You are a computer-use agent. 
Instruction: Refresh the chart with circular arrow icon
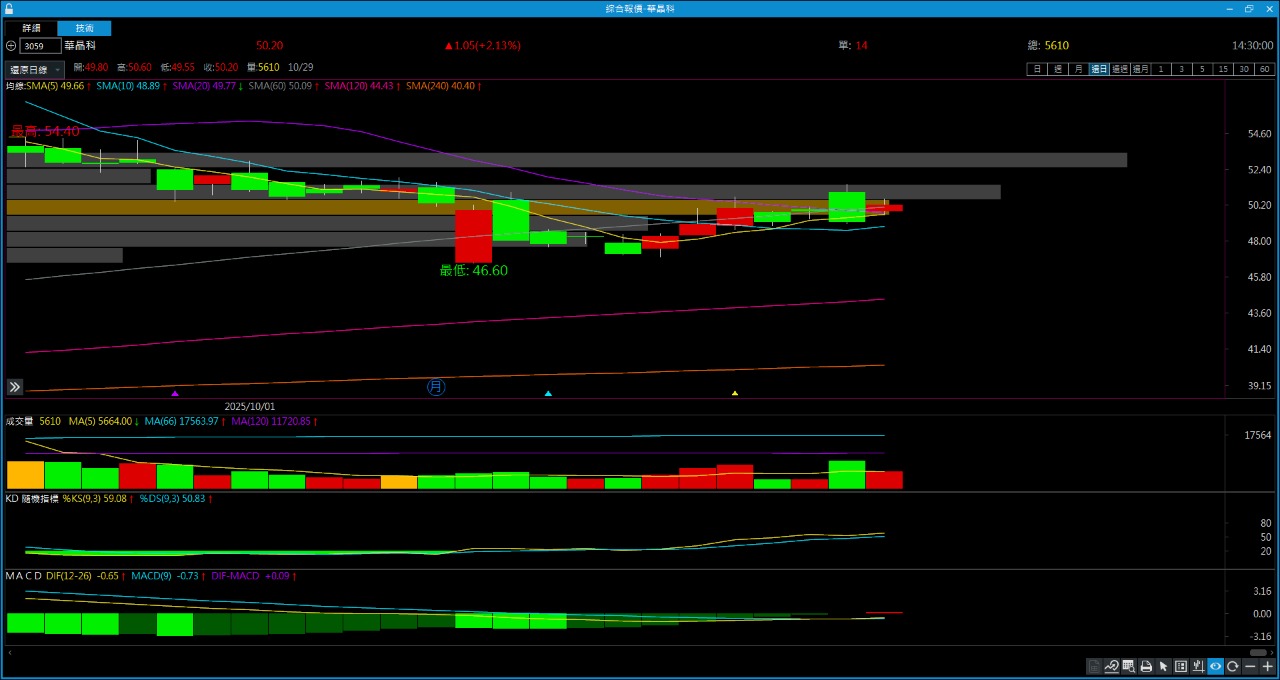click(x=1233, y=667)
